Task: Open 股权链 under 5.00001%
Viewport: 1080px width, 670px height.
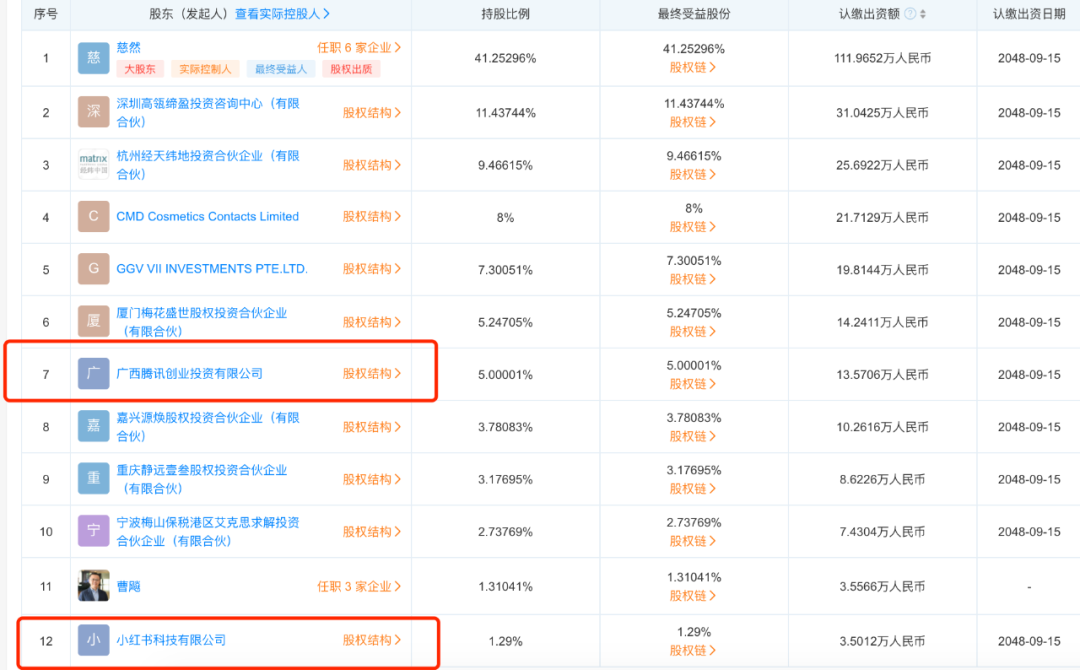Action: coord(693,384)
